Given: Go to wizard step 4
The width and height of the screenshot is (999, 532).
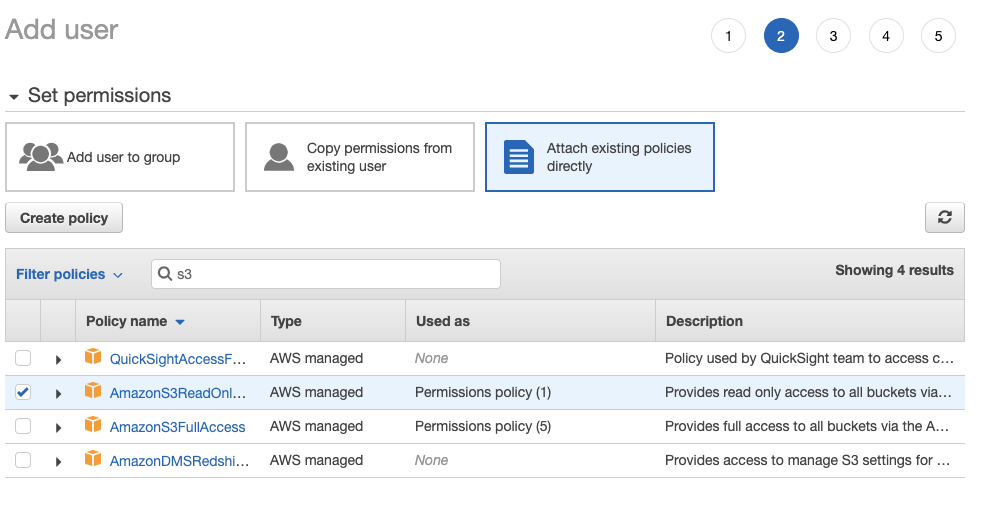Looking at the screenshot, I should [x=886, y=36].
